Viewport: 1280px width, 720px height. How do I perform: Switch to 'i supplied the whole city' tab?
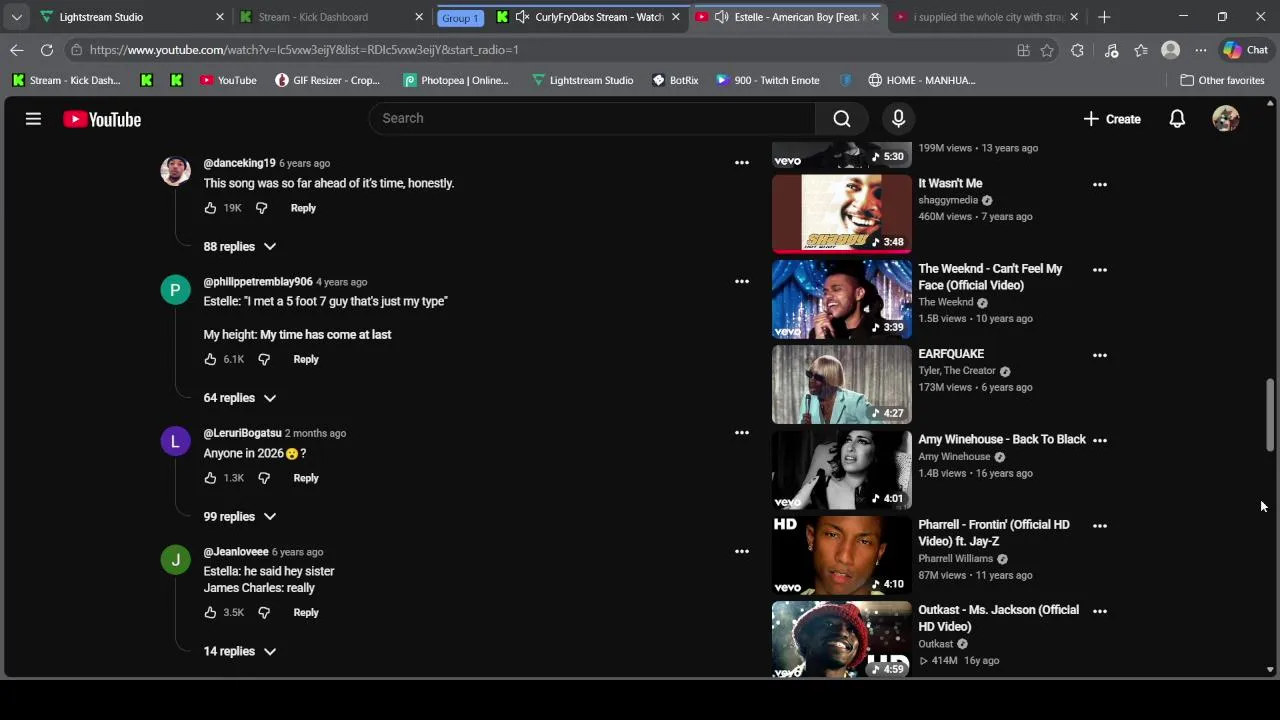[x=987, y=17]
